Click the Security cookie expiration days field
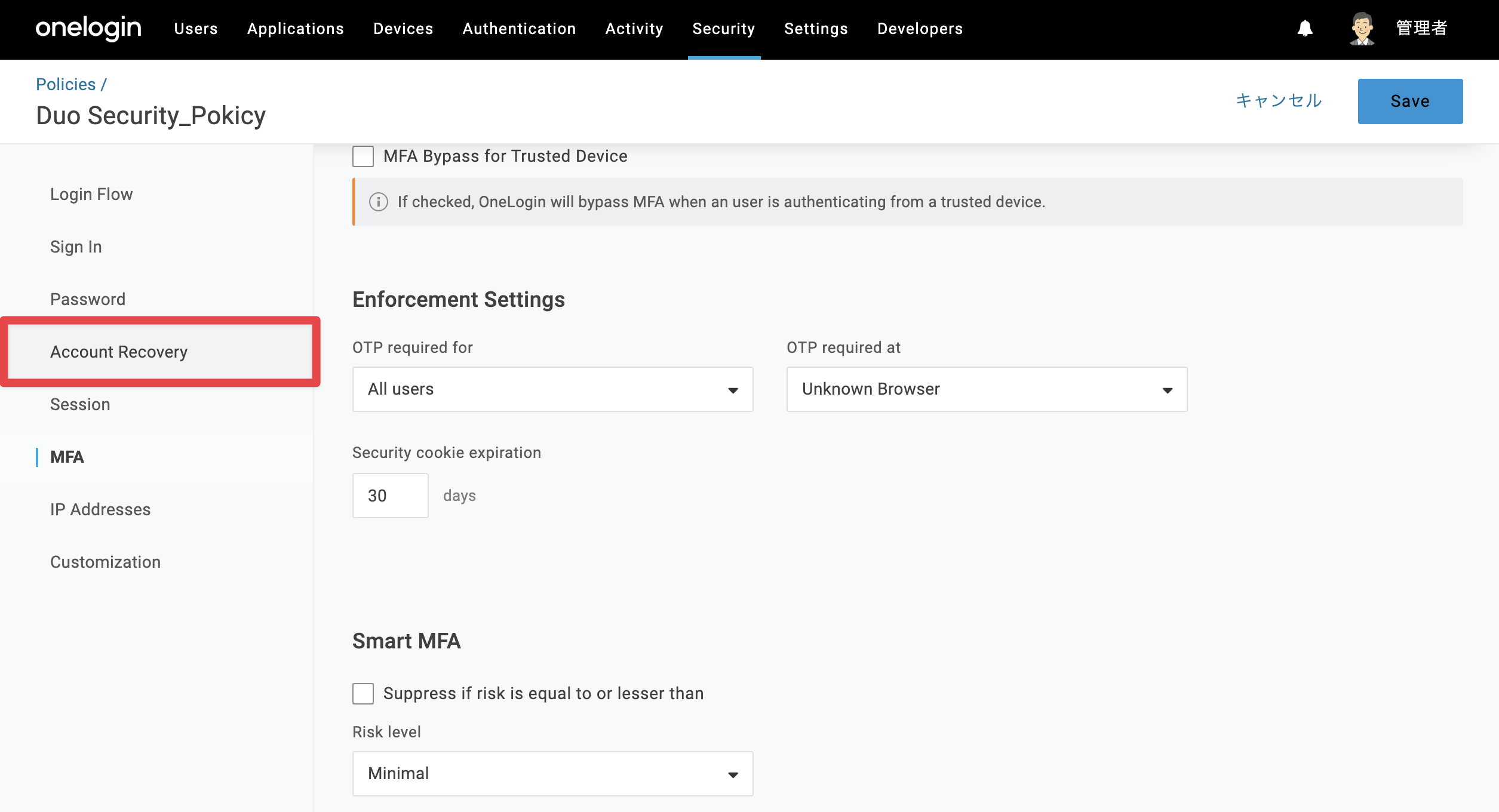Screen dimensions: 1499x812 [x=391, y=496]
